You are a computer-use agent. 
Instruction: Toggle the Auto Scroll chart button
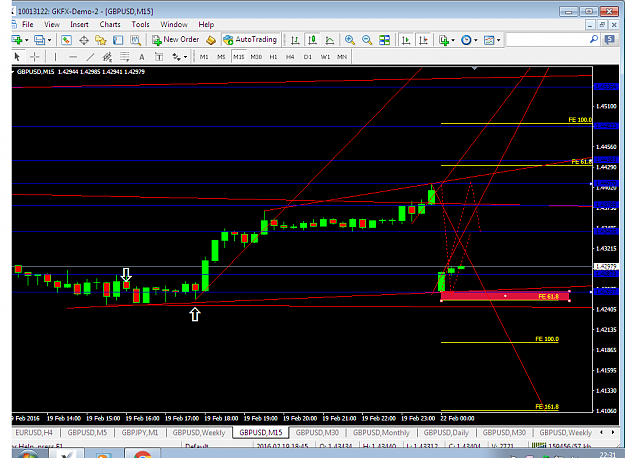pos(406,40)
